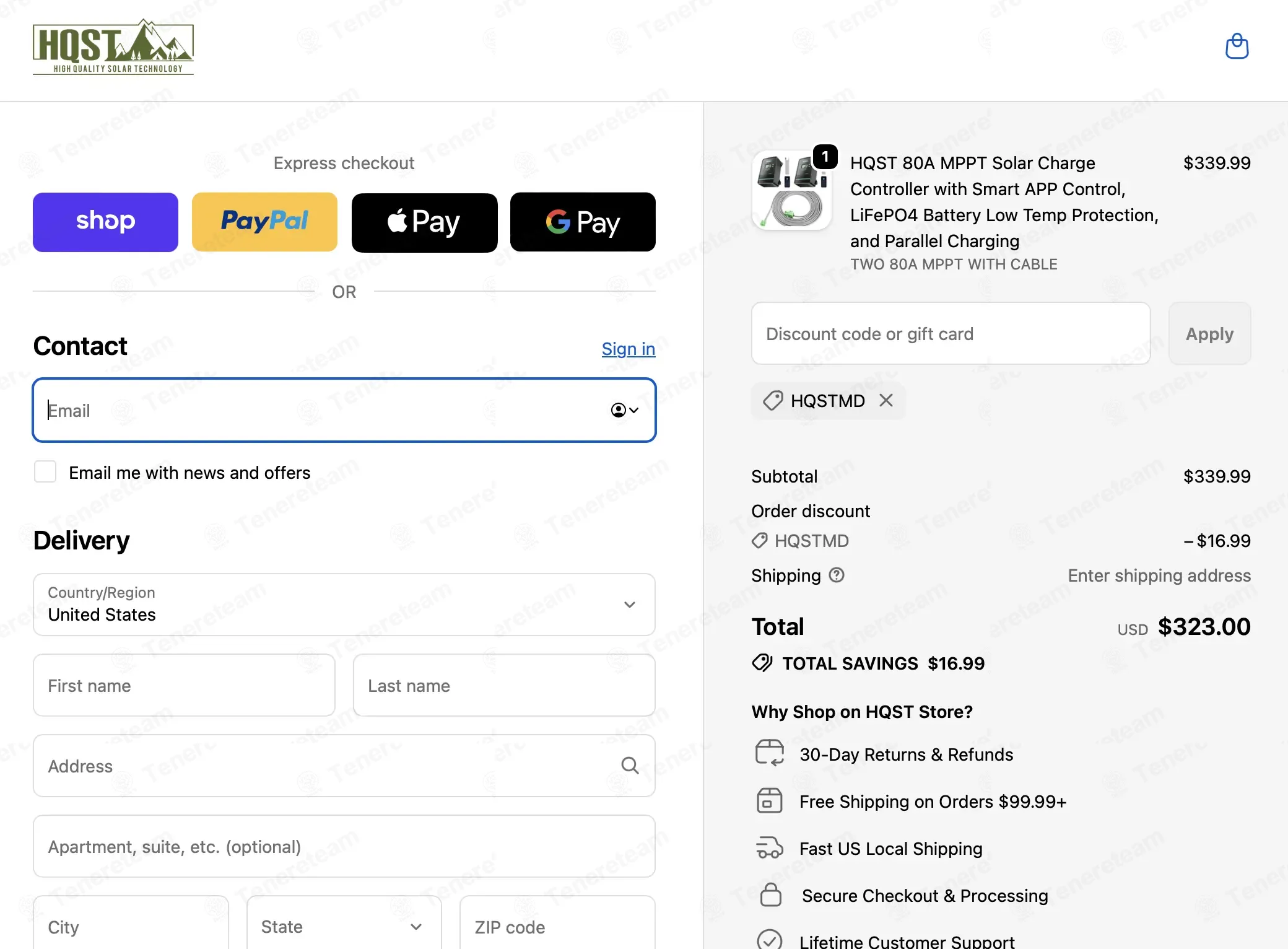
Task: Click the Apply discount button
Action: (x=1209, y=334)
